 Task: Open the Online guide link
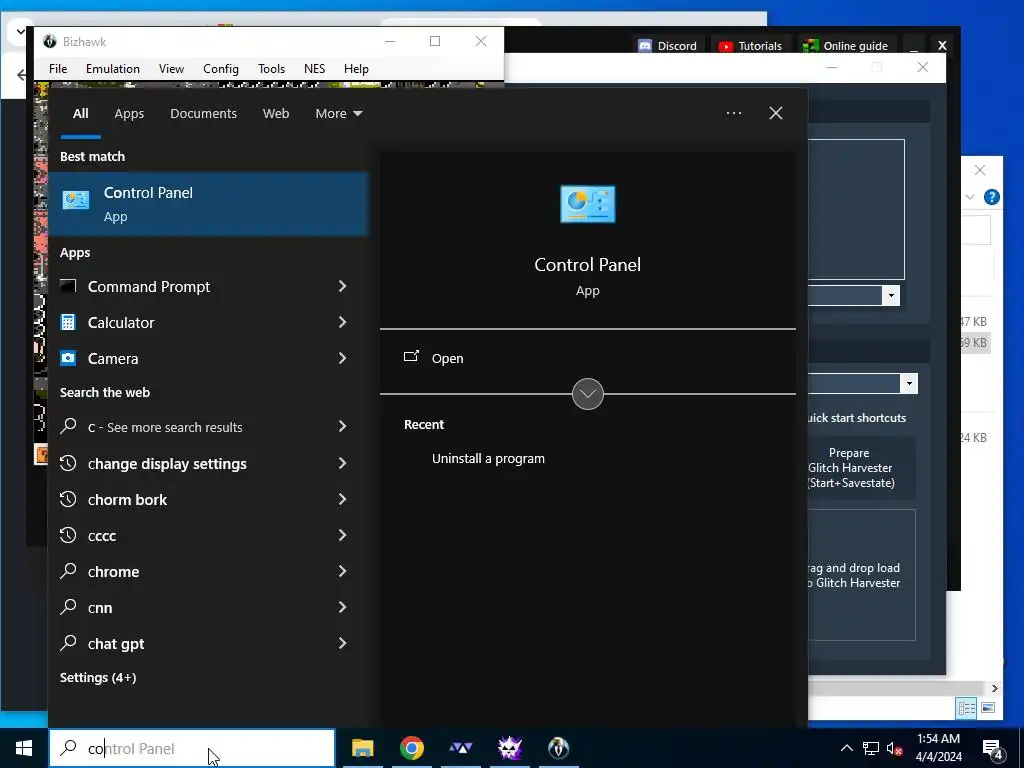point(846,46)
